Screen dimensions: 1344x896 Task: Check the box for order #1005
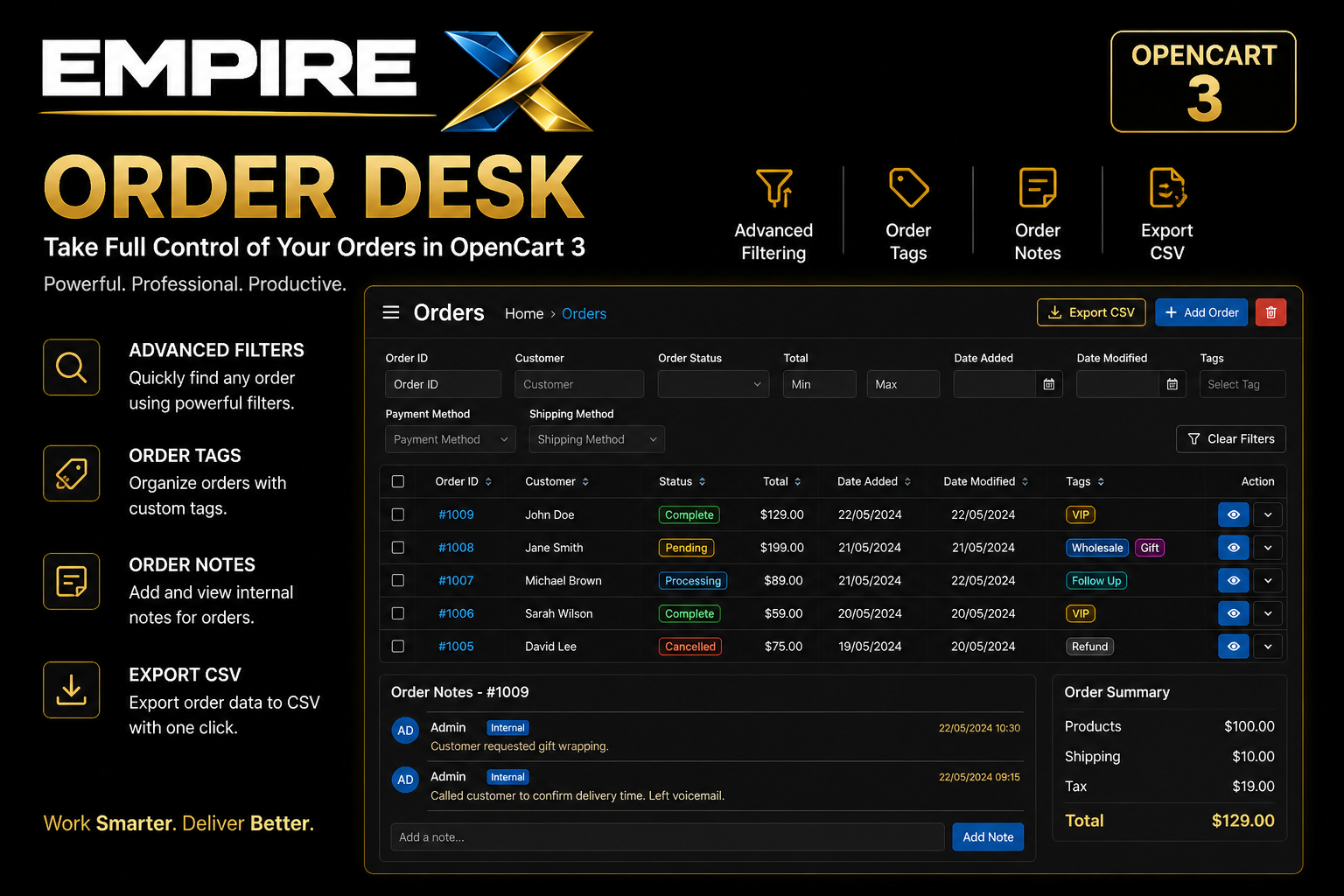398,647
